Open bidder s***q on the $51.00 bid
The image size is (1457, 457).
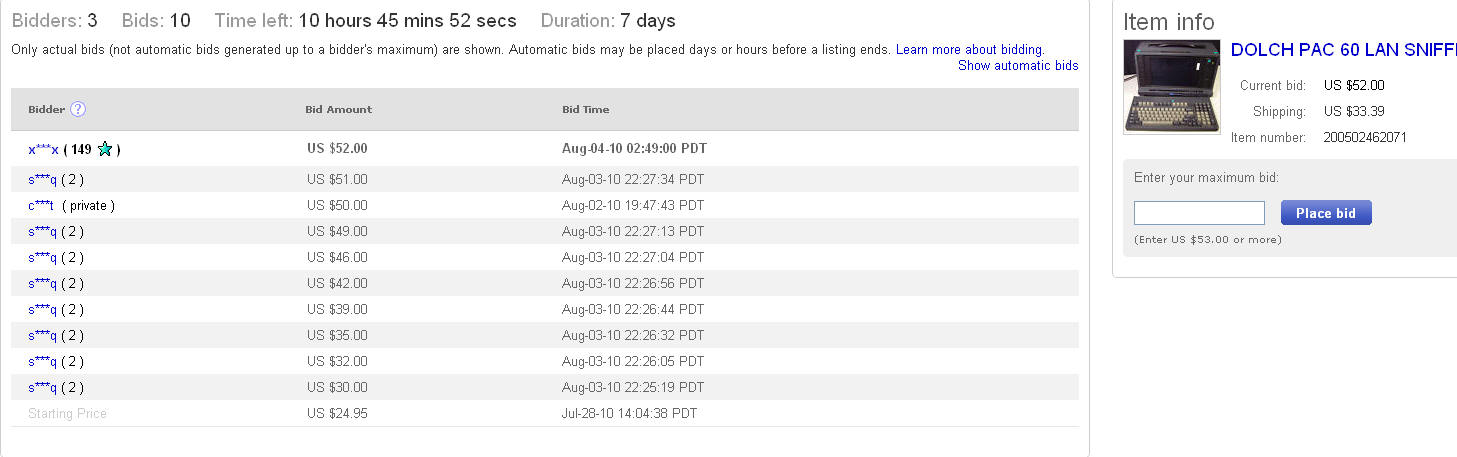[x=43, y=179]
